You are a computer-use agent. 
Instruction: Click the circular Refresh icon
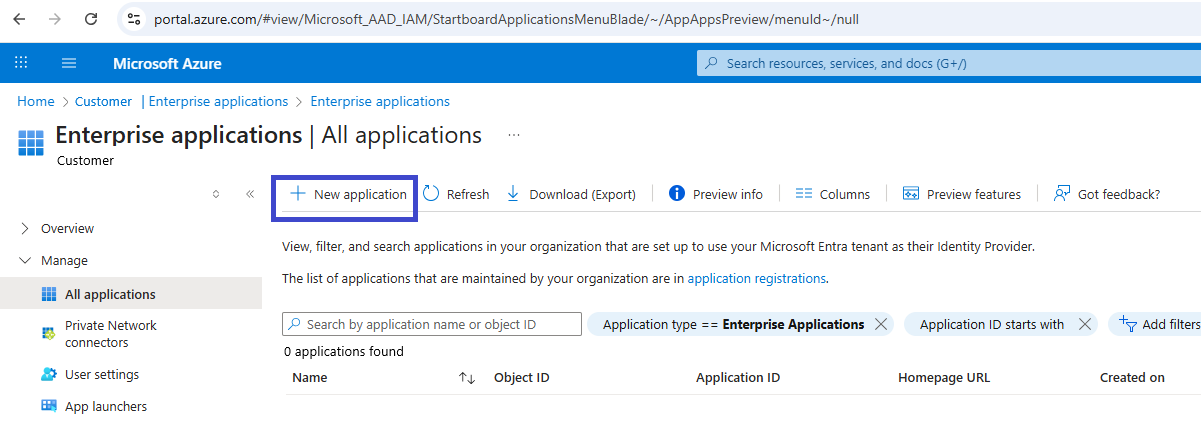click(x=431, y=194)
